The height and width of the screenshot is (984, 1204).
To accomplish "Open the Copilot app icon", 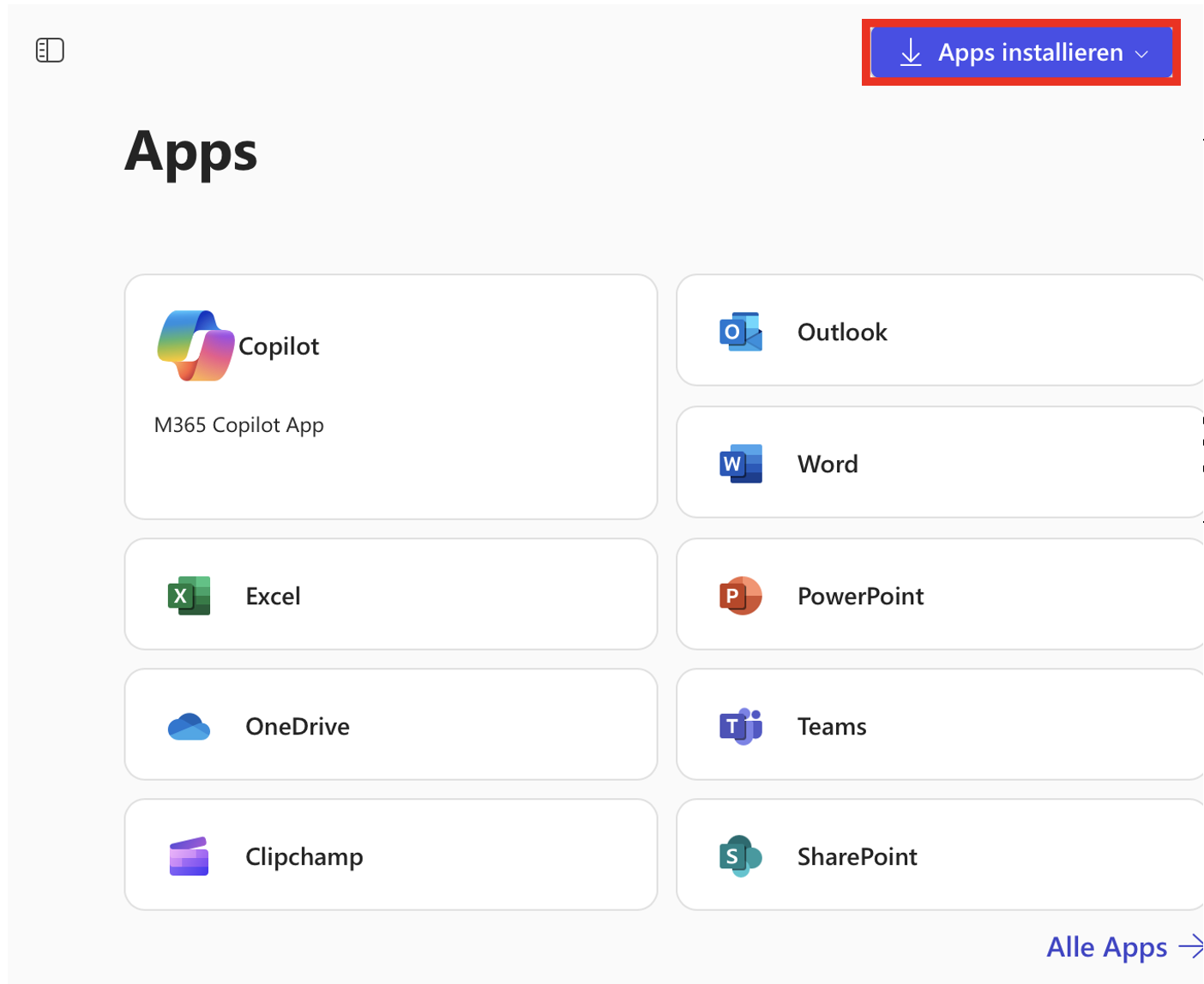I will (x=196, y=345).
